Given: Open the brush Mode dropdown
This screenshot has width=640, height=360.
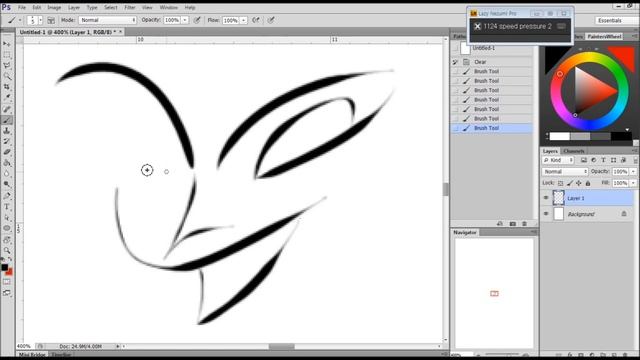Looking at the screenshot, I should click(x=108, y=20).
